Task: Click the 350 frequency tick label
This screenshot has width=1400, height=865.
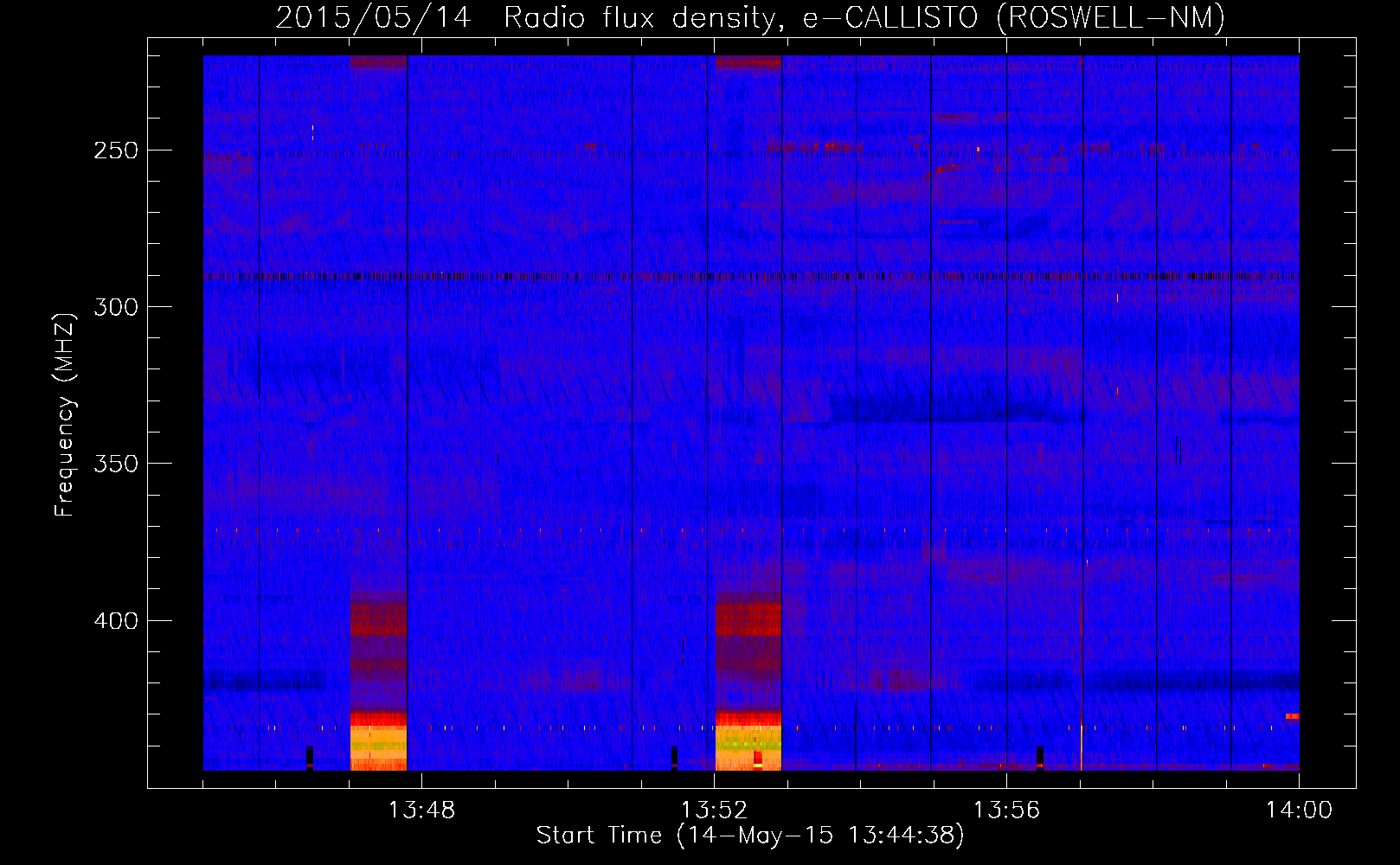Action: coord(116,464)
